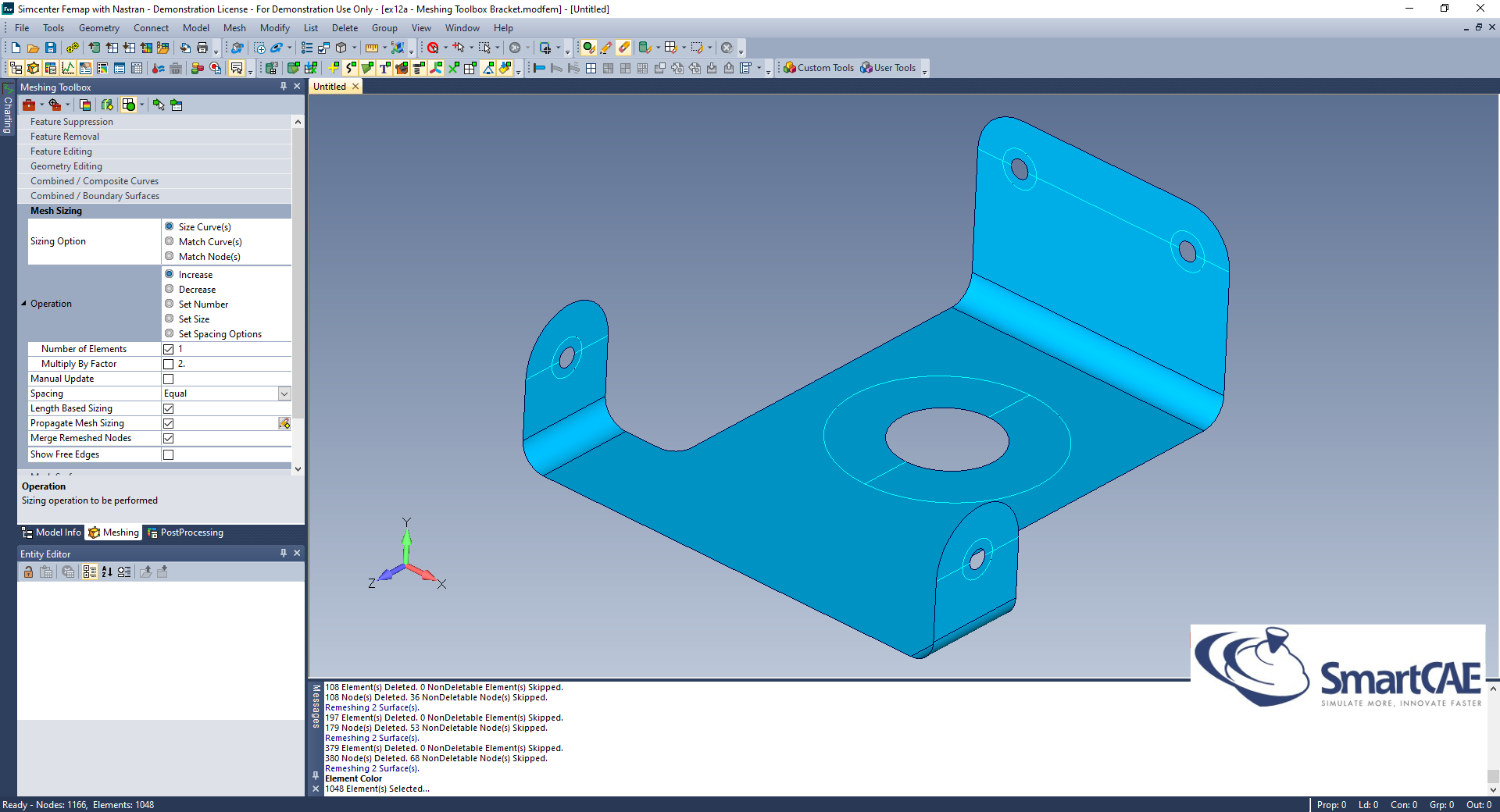The image size is (1500, 812).
Task: Collapse the Operation section triangle
Action: point(23,304)
